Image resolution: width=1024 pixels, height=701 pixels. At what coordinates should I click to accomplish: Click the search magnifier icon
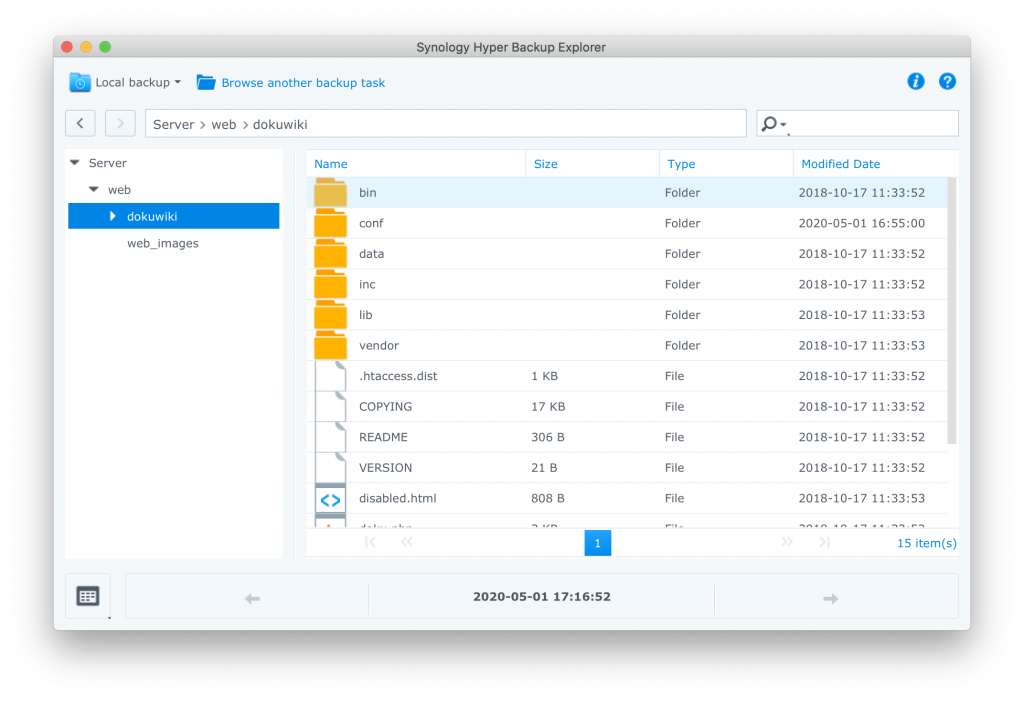[769, 123]
